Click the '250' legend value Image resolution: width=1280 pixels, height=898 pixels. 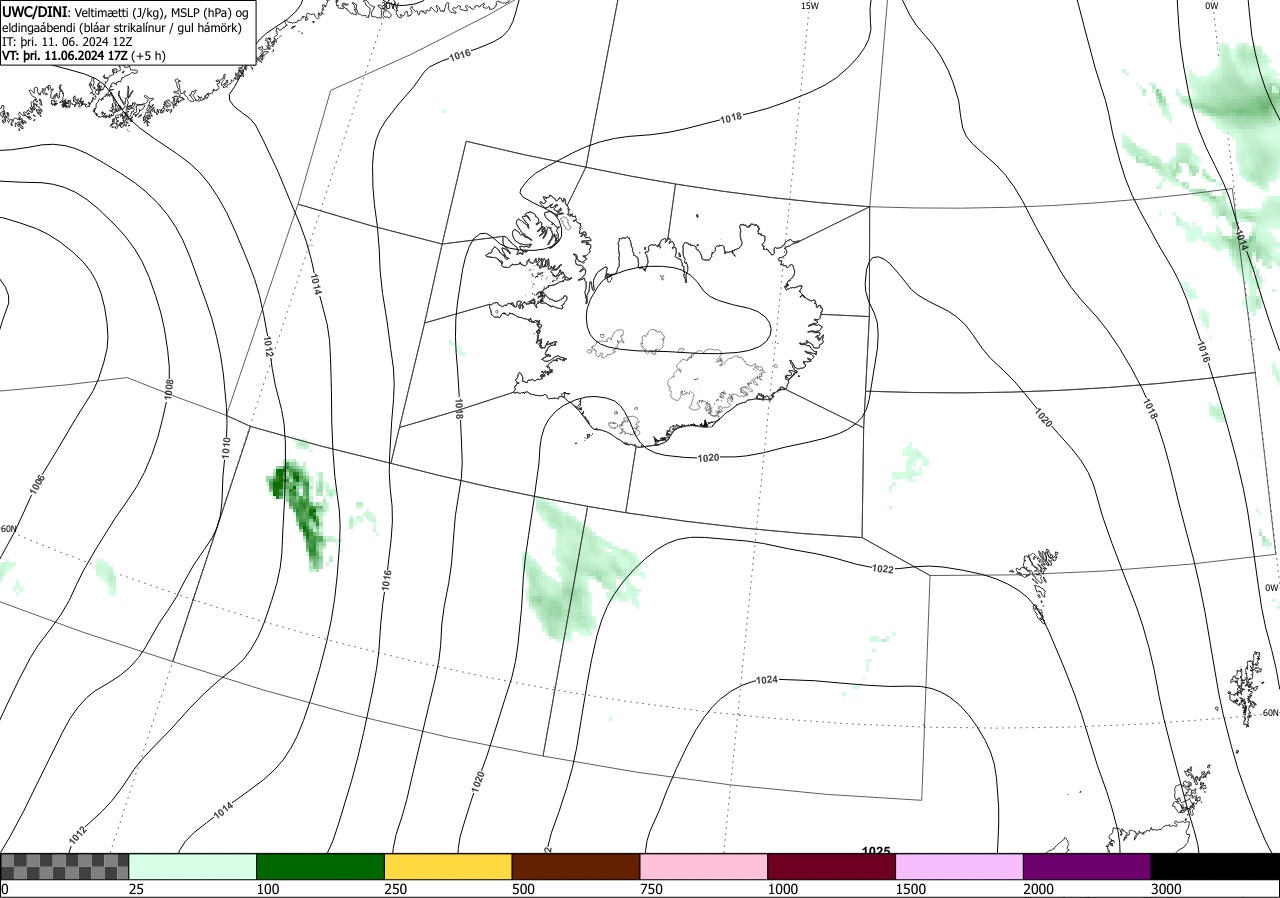pos(396,888)
